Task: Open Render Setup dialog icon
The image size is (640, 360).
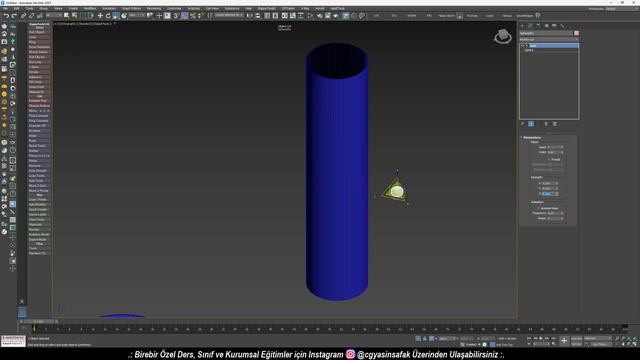Action: pos(320,16)
